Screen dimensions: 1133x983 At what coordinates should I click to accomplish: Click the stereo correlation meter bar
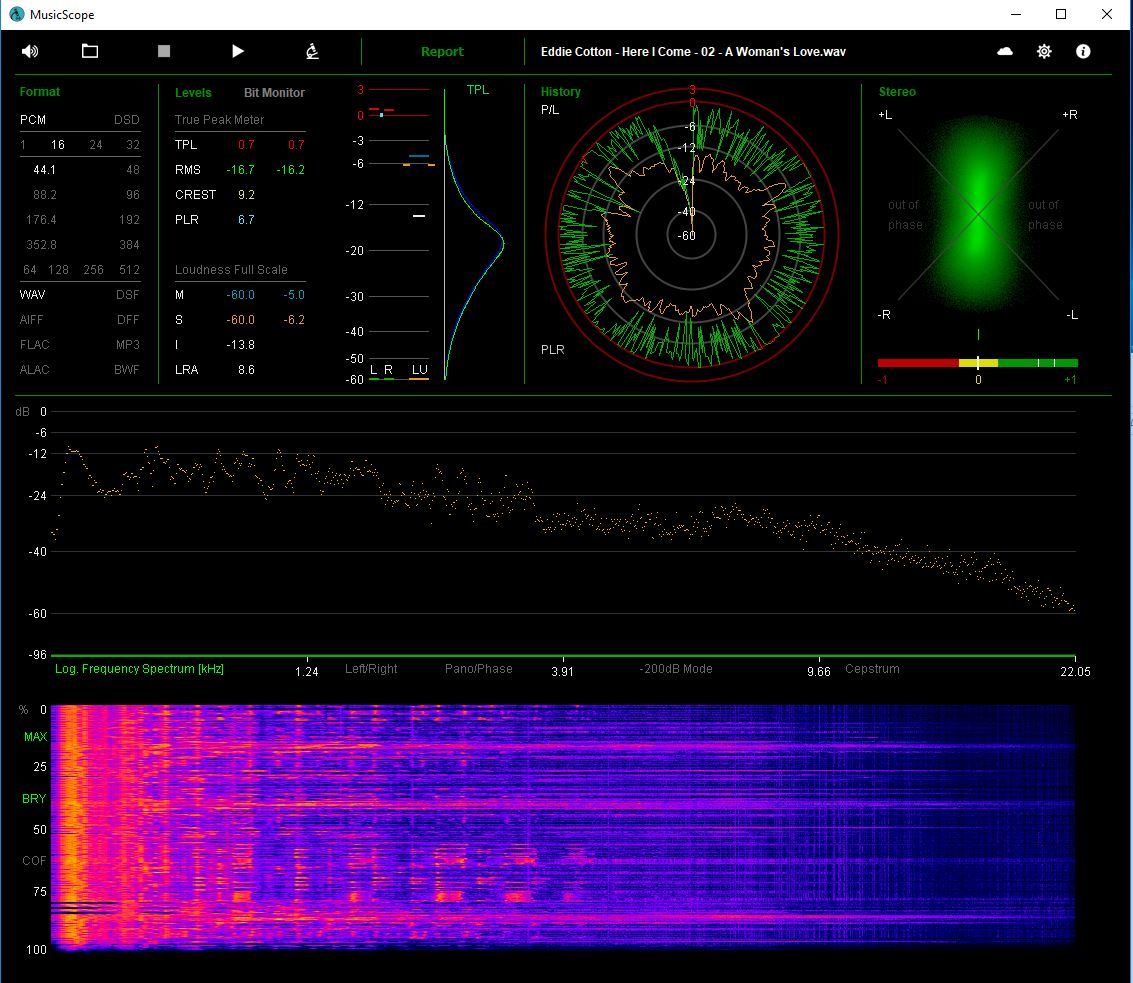[977, 363]
